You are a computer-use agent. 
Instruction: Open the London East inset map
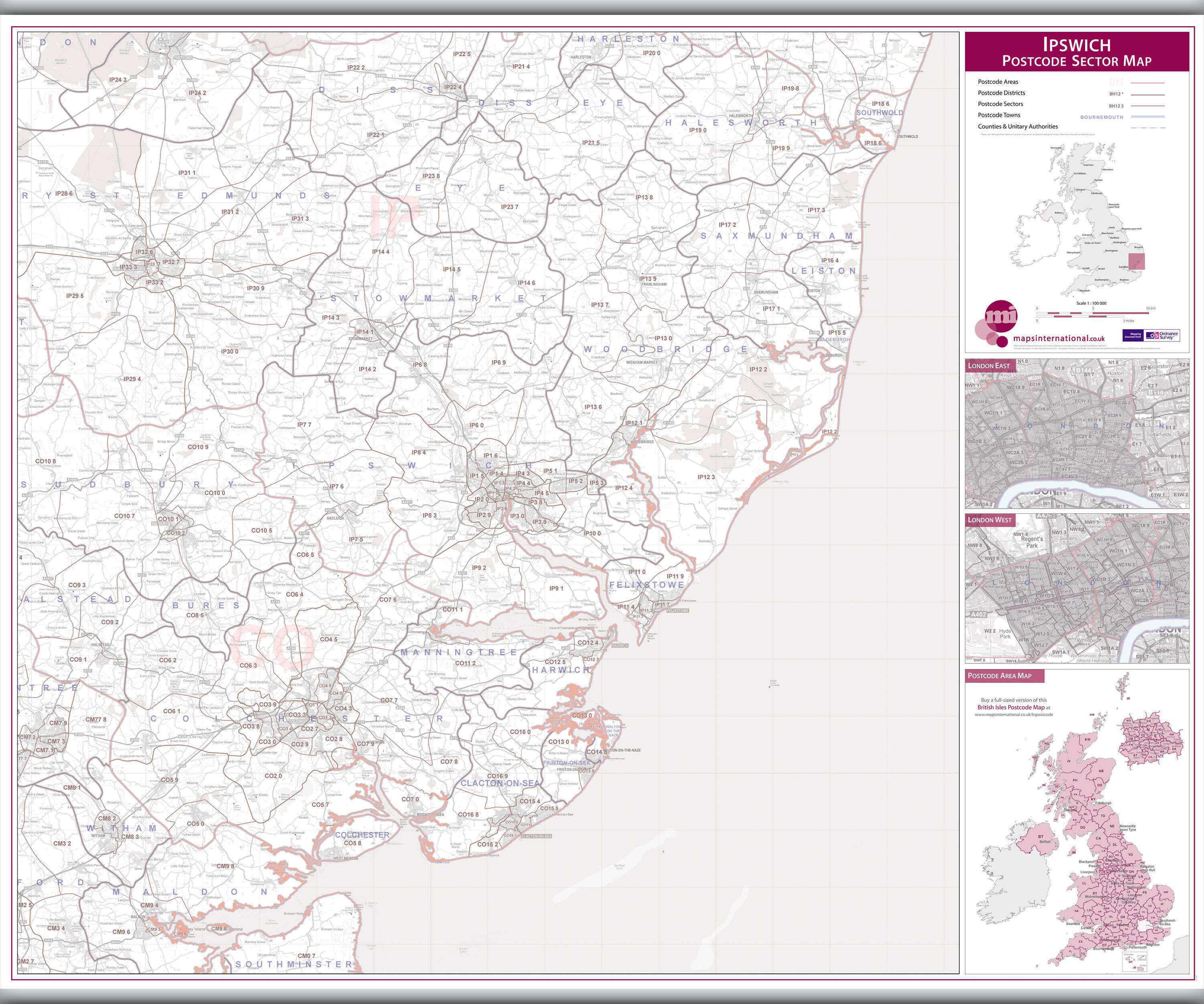point(1077,434)
